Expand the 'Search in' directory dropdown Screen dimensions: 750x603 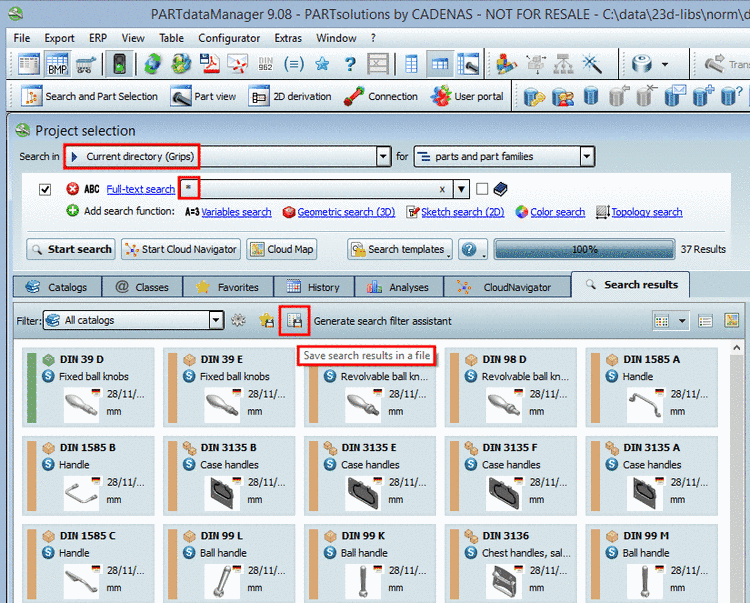tap(383, 156)
